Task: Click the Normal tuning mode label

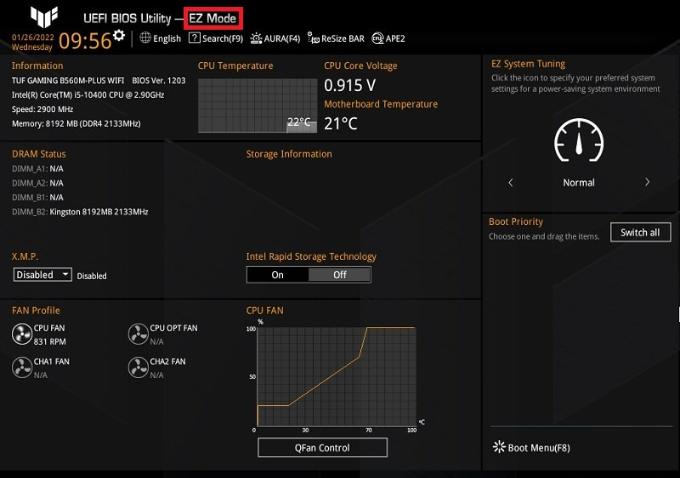Action: [x=579, y=183]
